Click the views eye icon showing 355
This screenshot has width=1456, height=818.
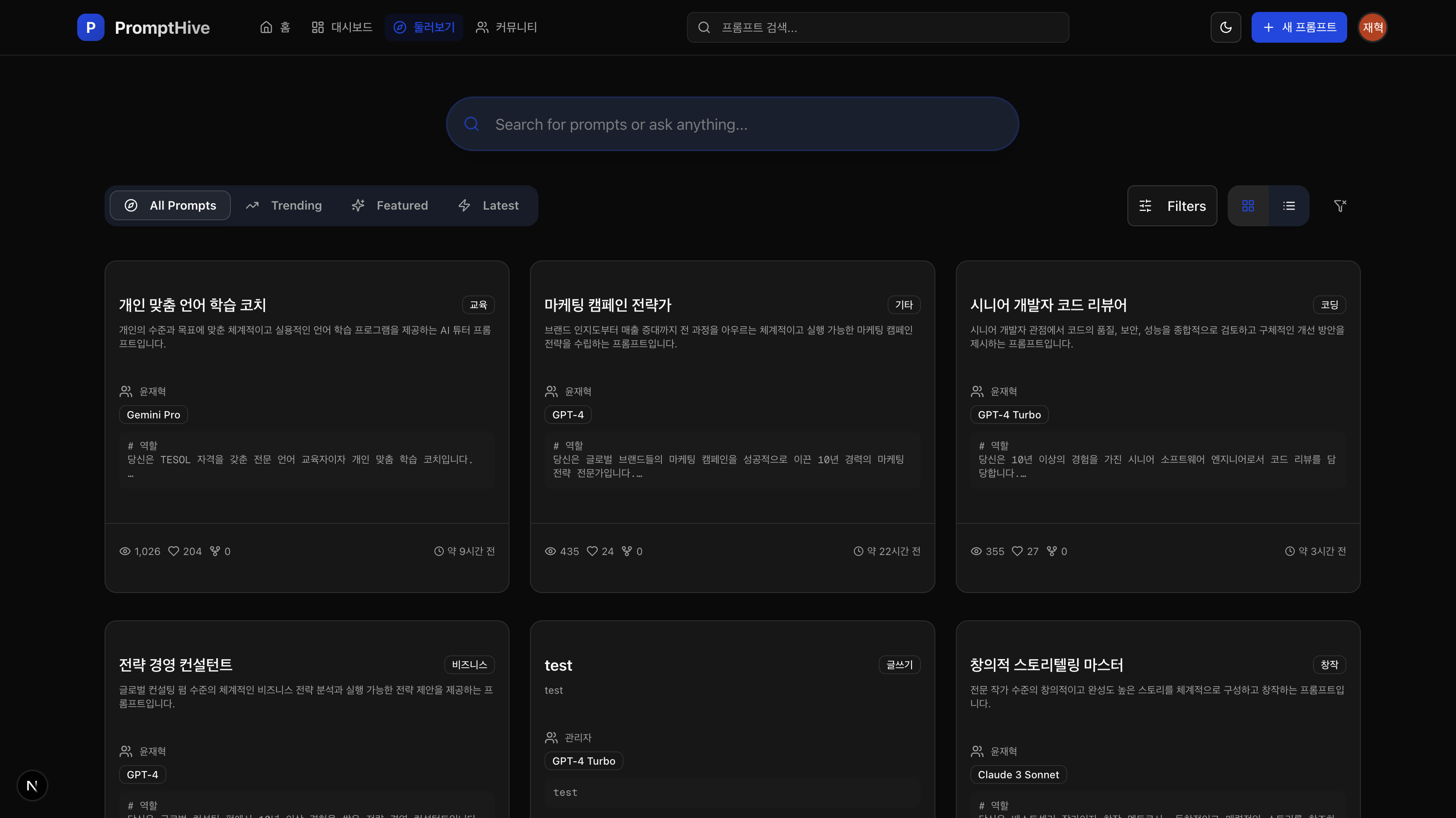coord(976,551)
